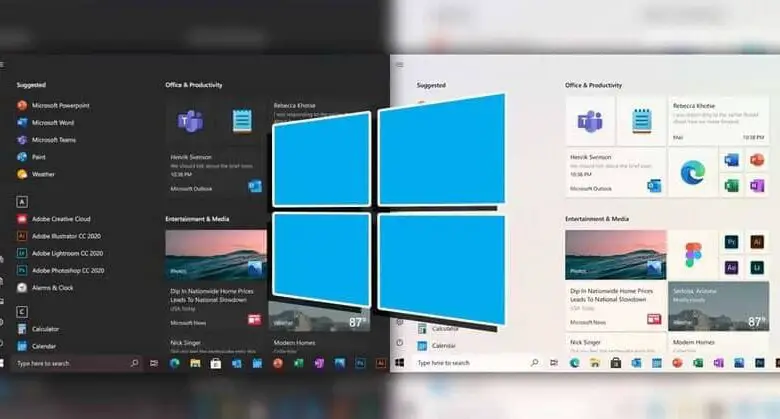Screen dimensions: 780x419
Task: Launch OneNote from dark taskbar
Action: click(x=319, y=363)
